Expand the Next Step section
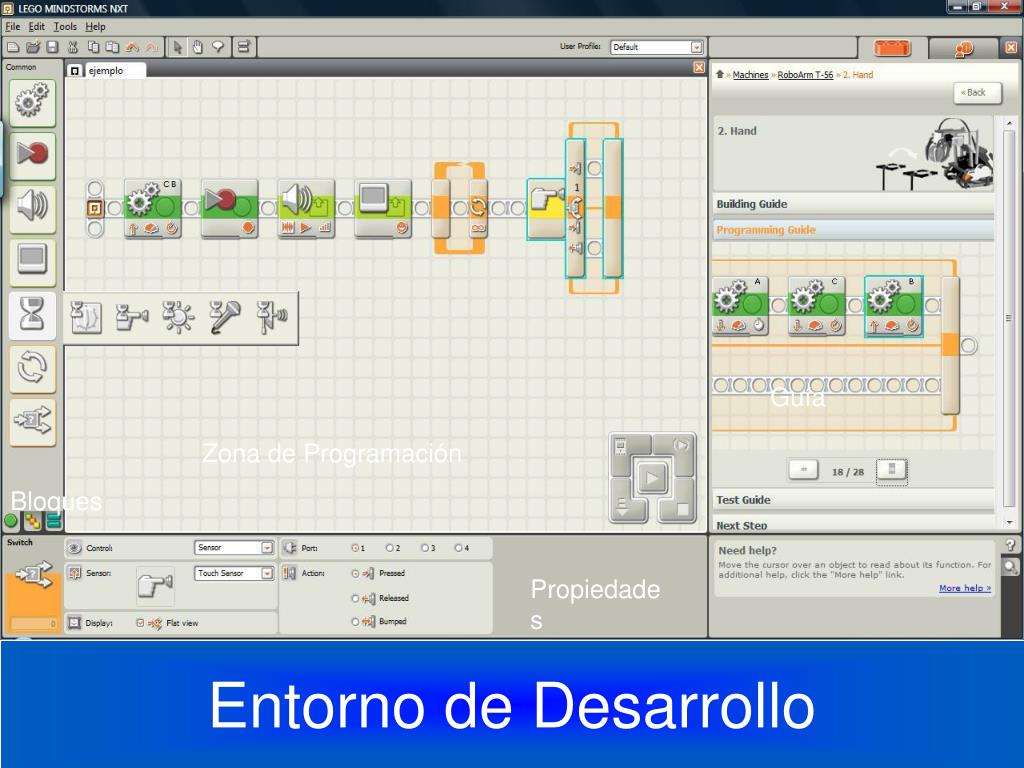 click(854, 524)
